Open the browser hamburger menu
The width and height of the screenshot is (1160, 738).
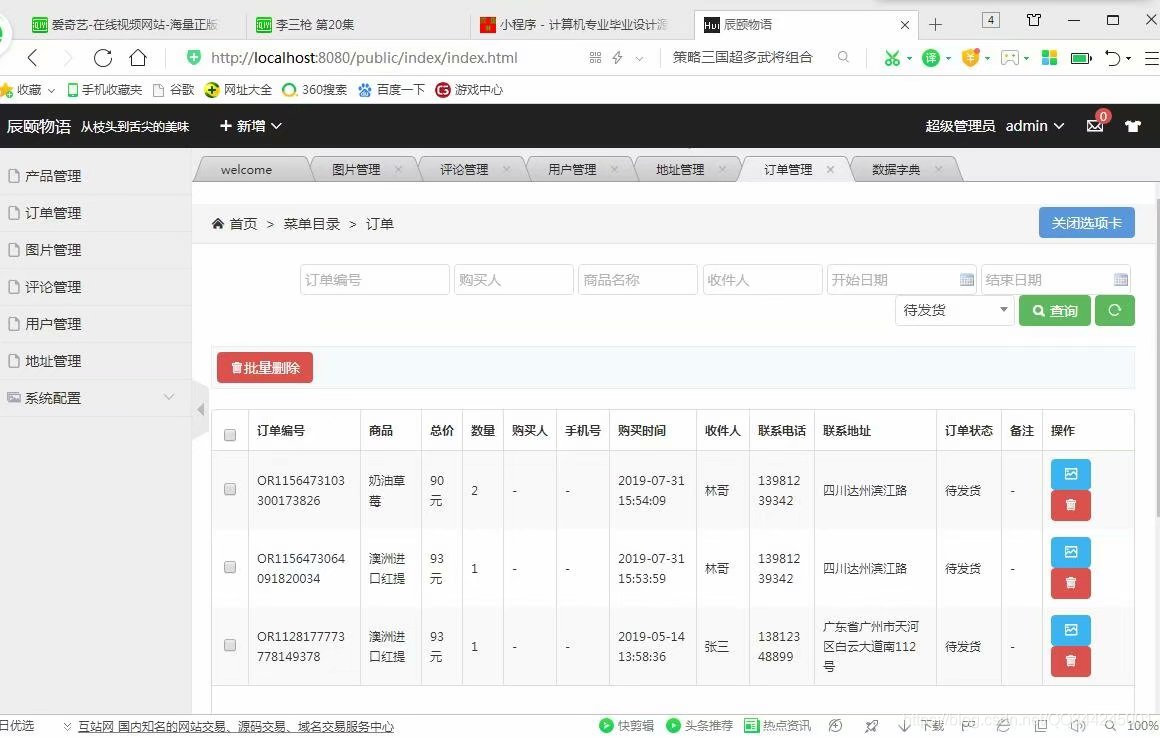(x=1152, y=58)
